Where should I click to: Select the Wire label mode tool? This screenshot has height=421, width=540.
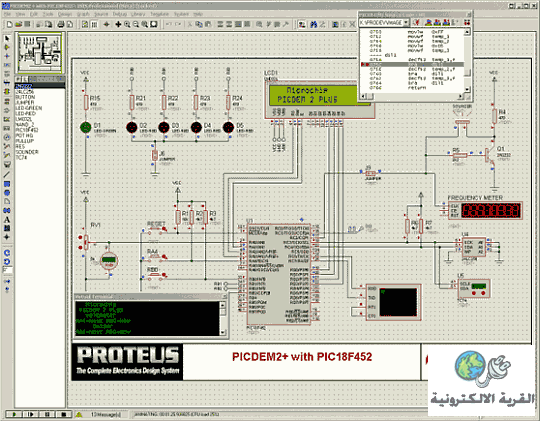tap(7, 65)
